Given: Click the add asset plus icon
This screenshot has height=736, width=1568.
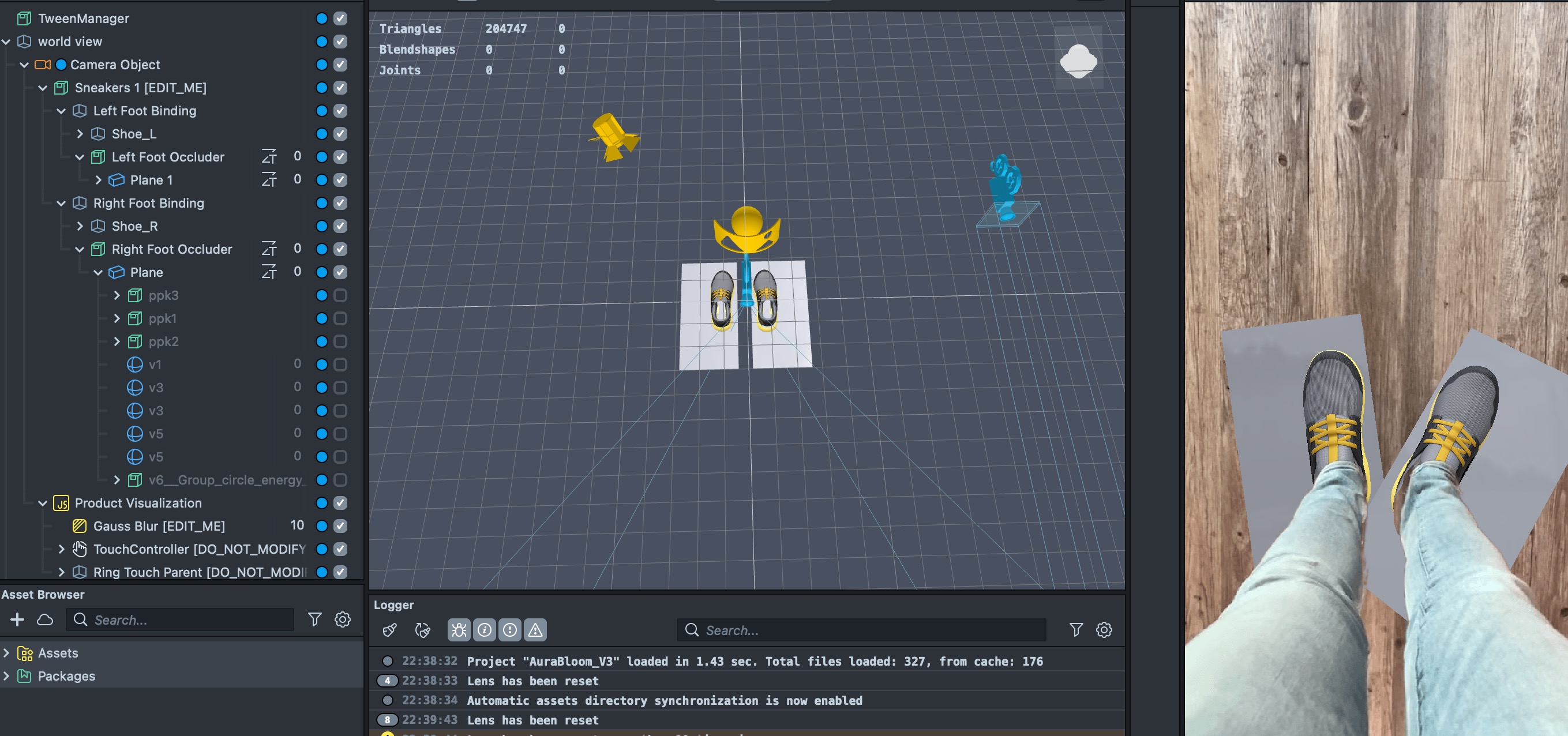Looking at the screenshot, I should [17, 619].
